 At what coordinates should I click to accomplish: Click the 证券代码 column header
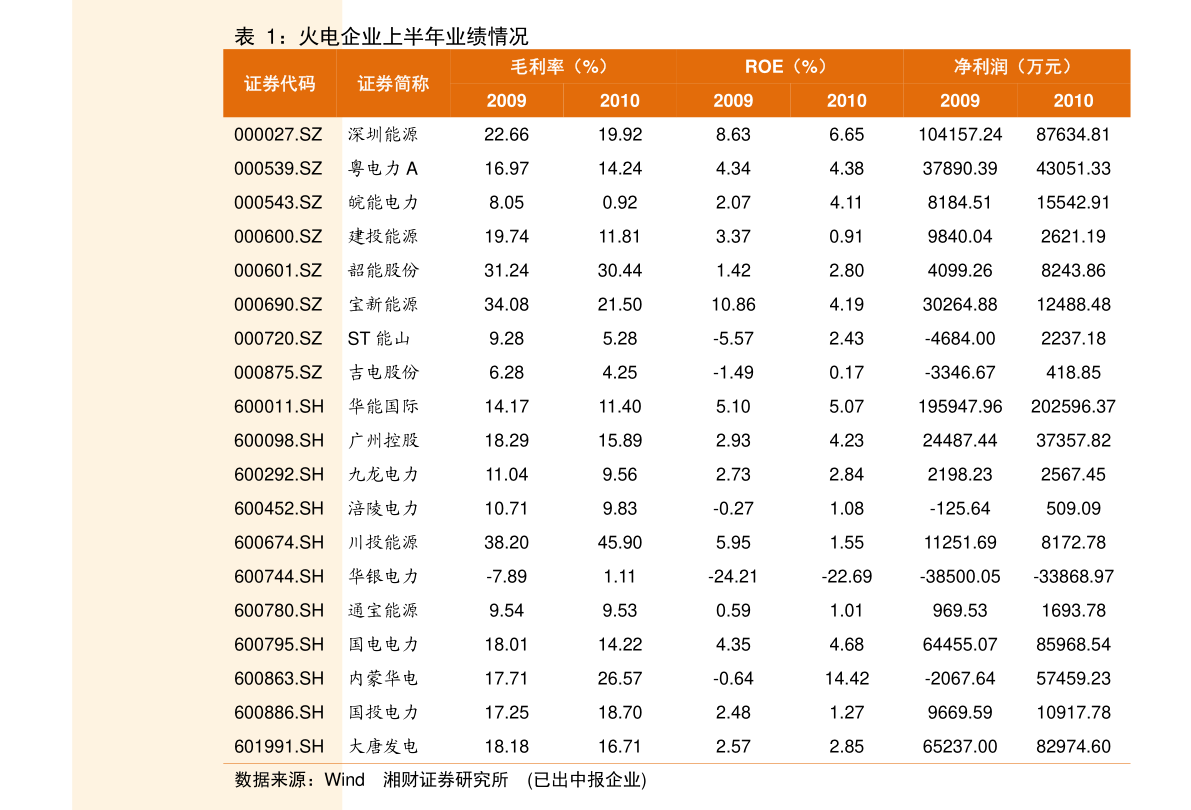pos(279,84)
